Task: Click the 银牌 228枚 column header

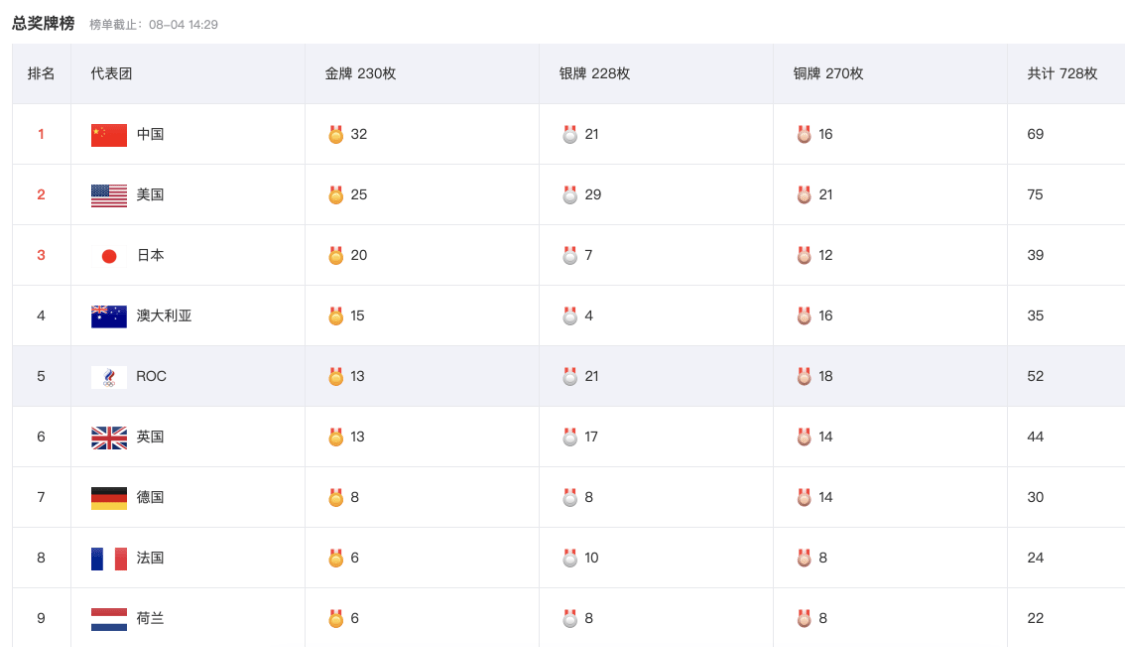Action: coord(594,73)
